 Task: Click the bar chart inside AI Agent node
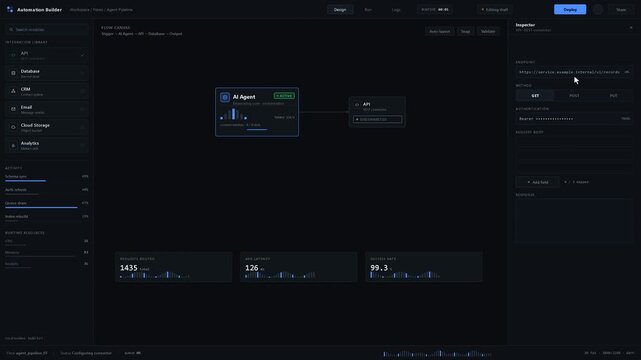[x=233, y=114]
